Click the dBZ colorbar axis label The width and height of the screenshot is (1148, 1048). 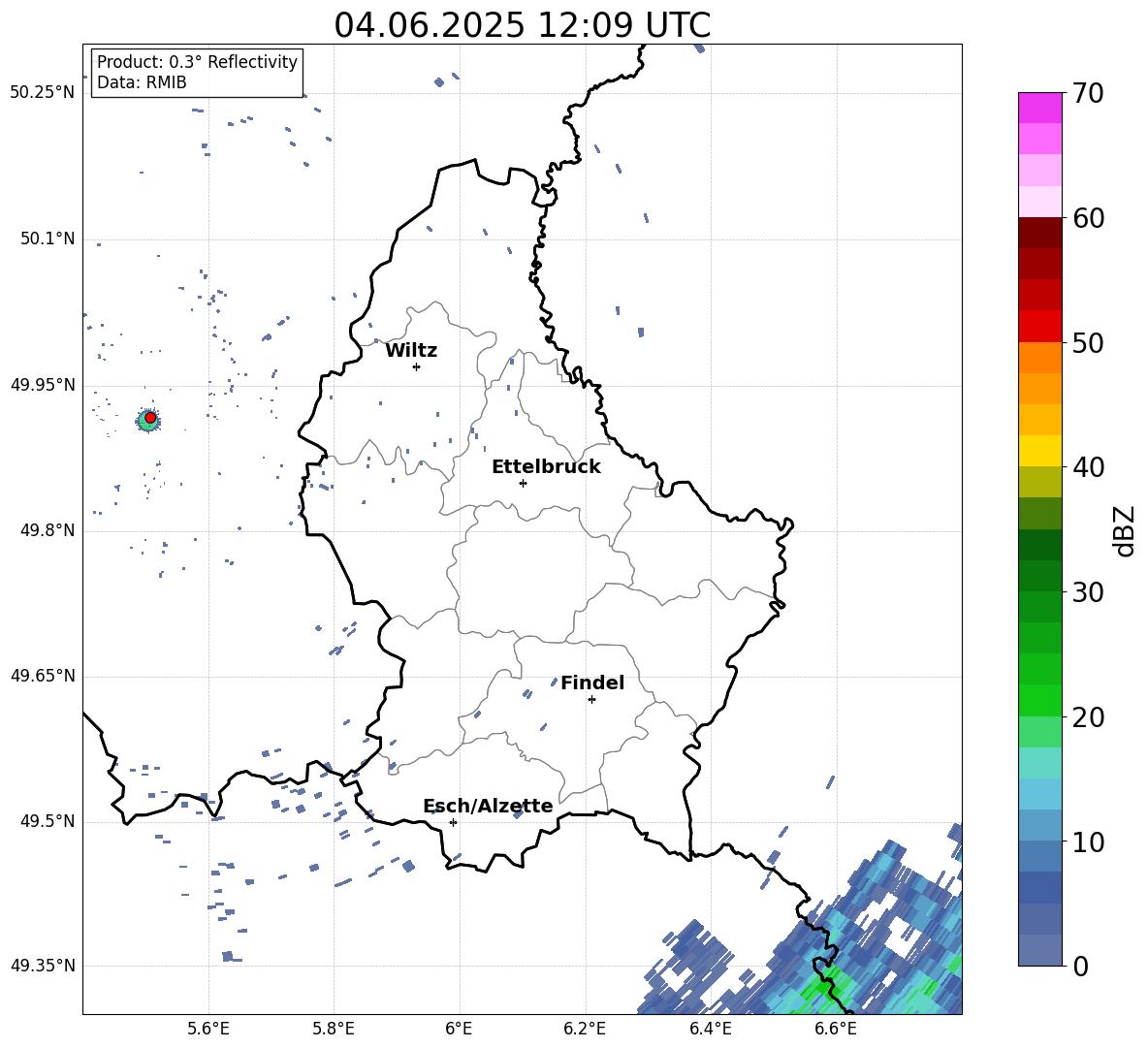pyautogui.click(x=1125, y=530)
